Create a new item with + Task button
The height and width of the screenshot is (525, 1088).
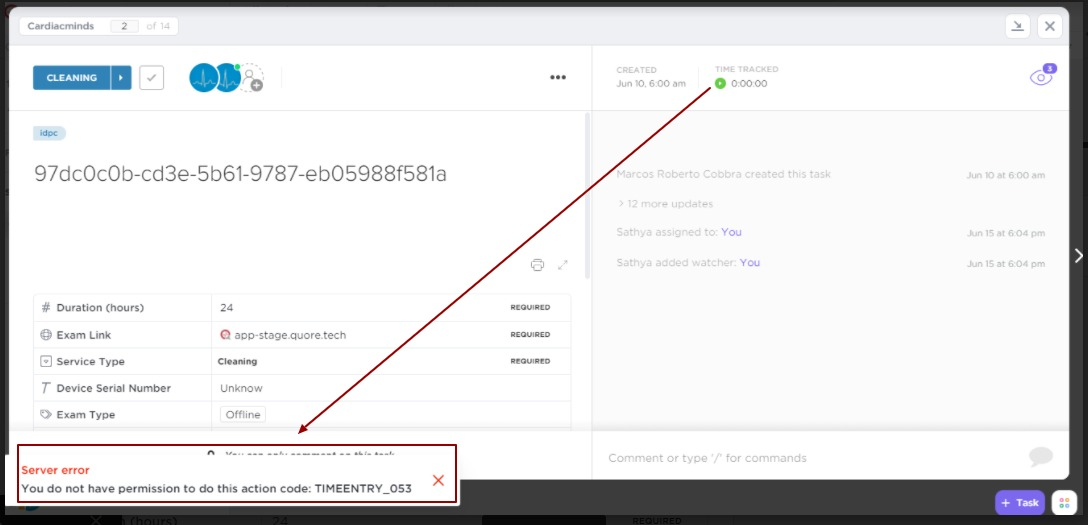(1019, 503)
